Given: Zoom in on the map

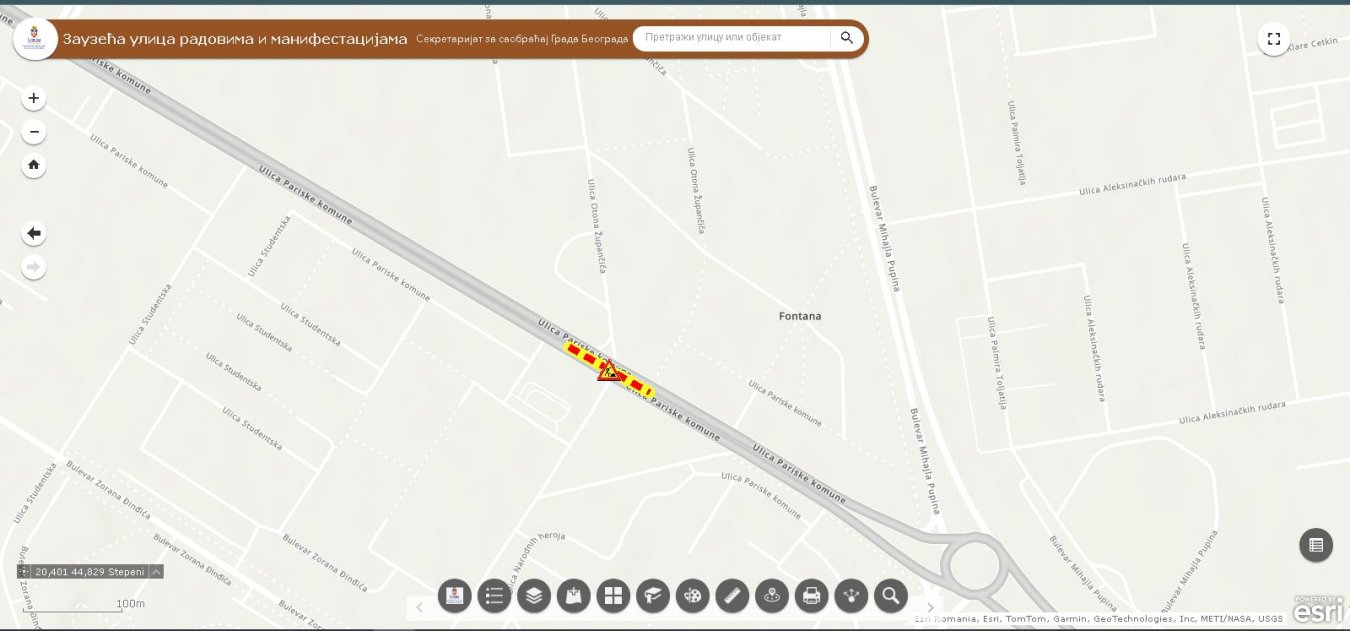Looking at the screenshot, I should click(x=34, y=98).
